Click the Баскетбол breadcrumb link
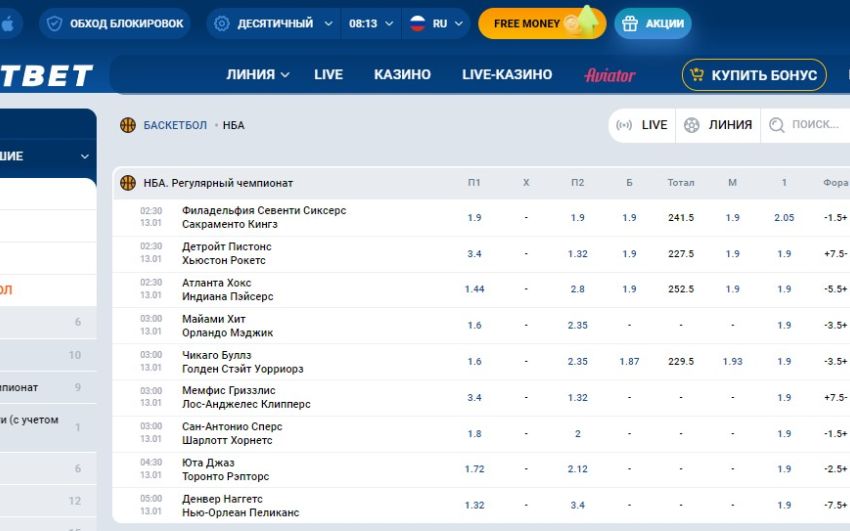Screen dimensions: 850x531 pos(175,125)
